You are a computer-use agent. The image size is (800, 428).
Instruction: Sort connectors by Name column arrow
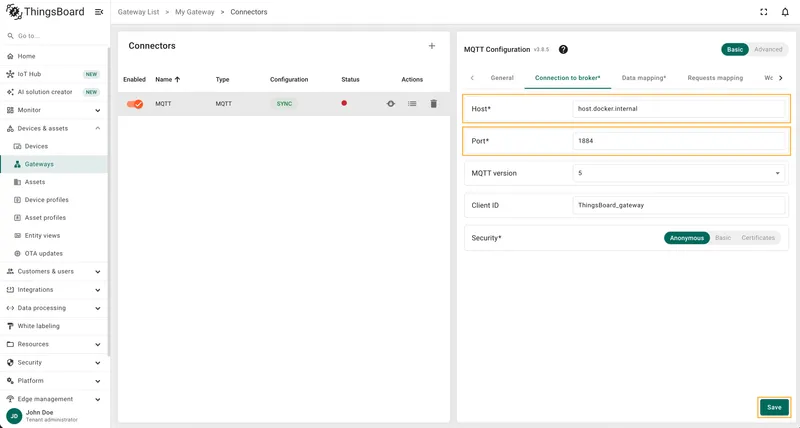pos(178,80)
